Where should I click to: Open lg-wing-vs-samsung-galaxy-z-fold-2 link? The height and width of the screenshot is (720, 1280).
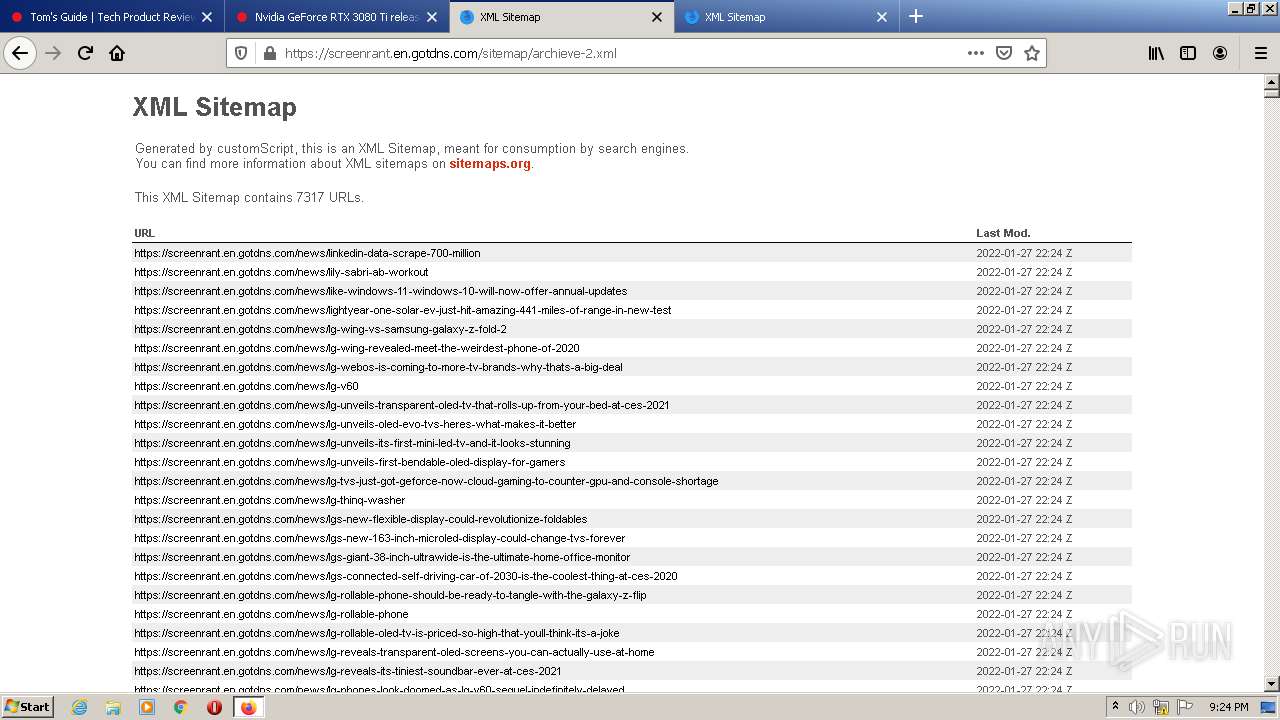point(320,329)
